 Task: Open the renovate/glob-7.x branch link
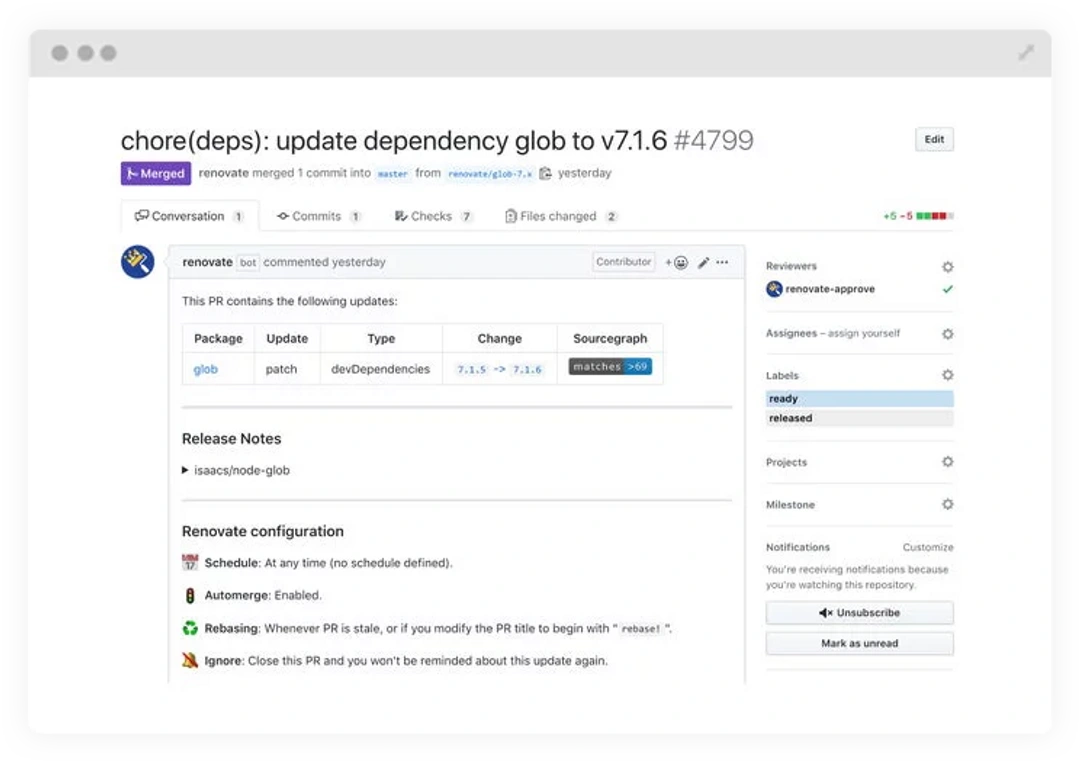tap(490, 174)
